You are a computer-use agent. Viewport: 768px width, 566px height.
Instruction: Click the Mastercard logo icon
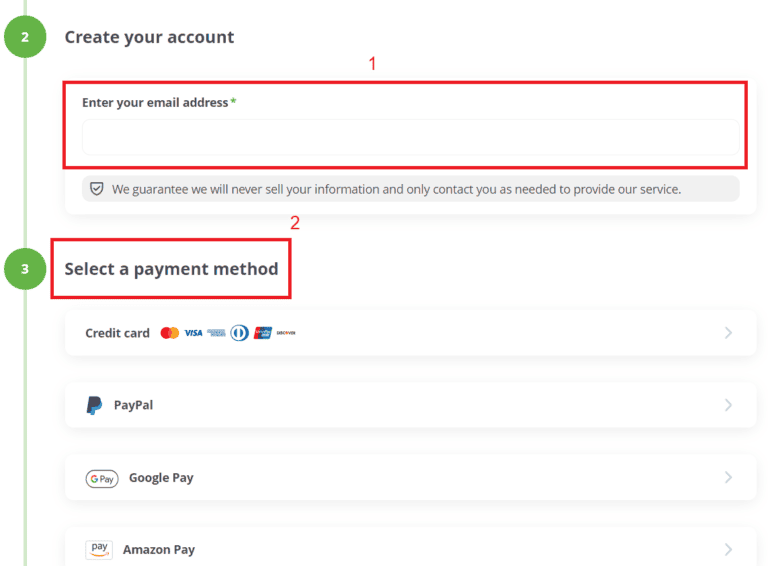pos(170,333)
